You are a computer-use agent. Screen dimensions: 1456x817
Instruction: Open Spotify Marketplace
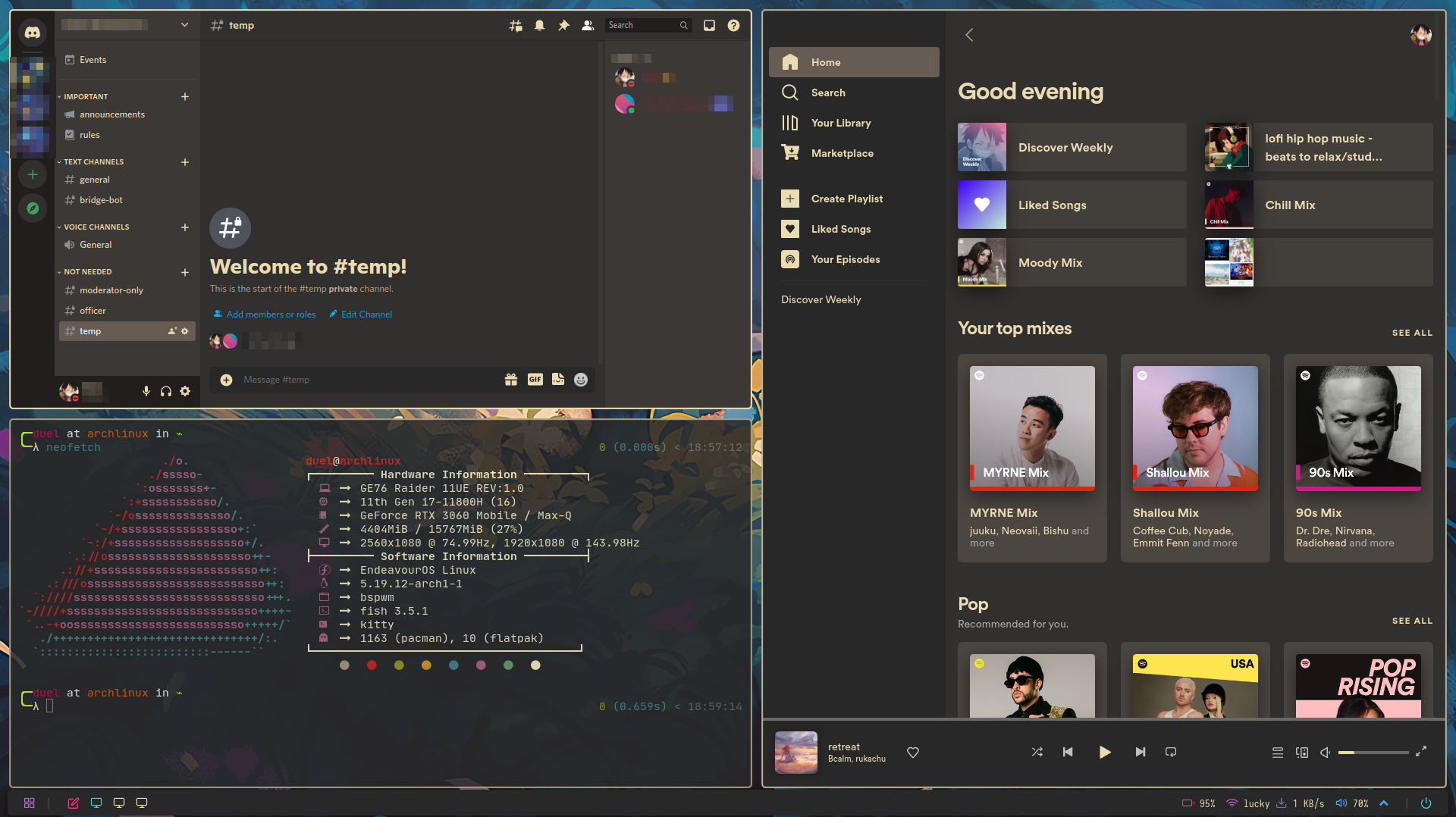[854, 153]
